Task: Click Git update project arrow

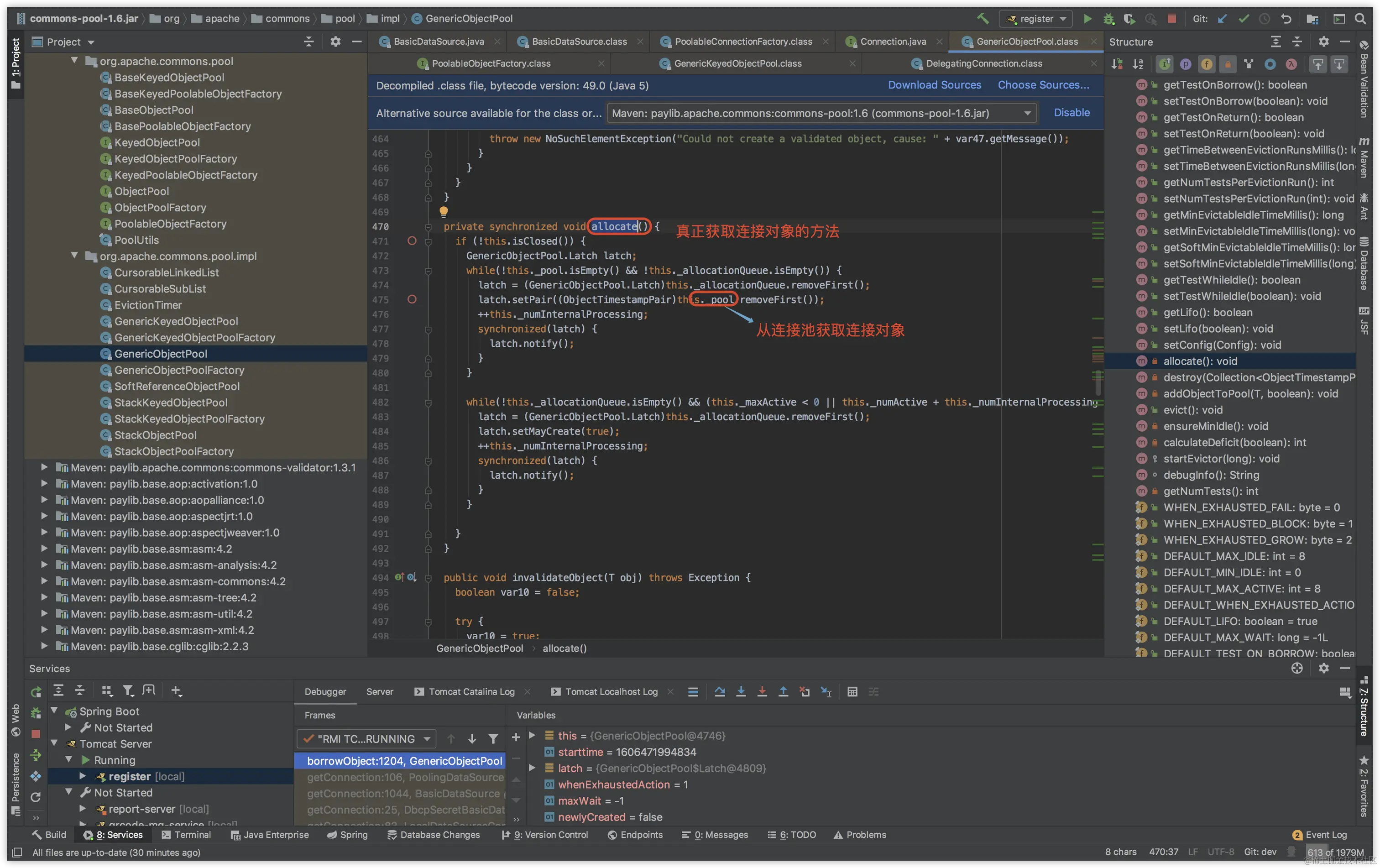Action: [1223, 19]
